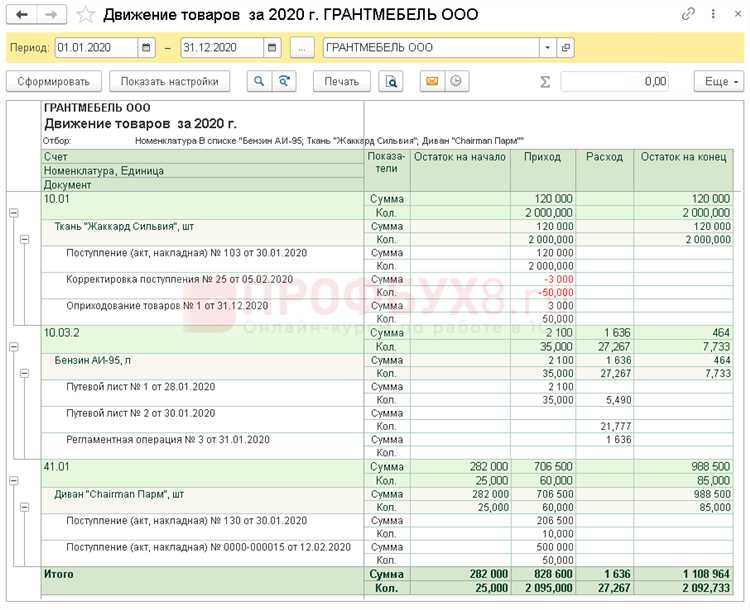Collapse the 10.01 account group
The width and height of the screenshot is (750, 610).
pos(14,212)
